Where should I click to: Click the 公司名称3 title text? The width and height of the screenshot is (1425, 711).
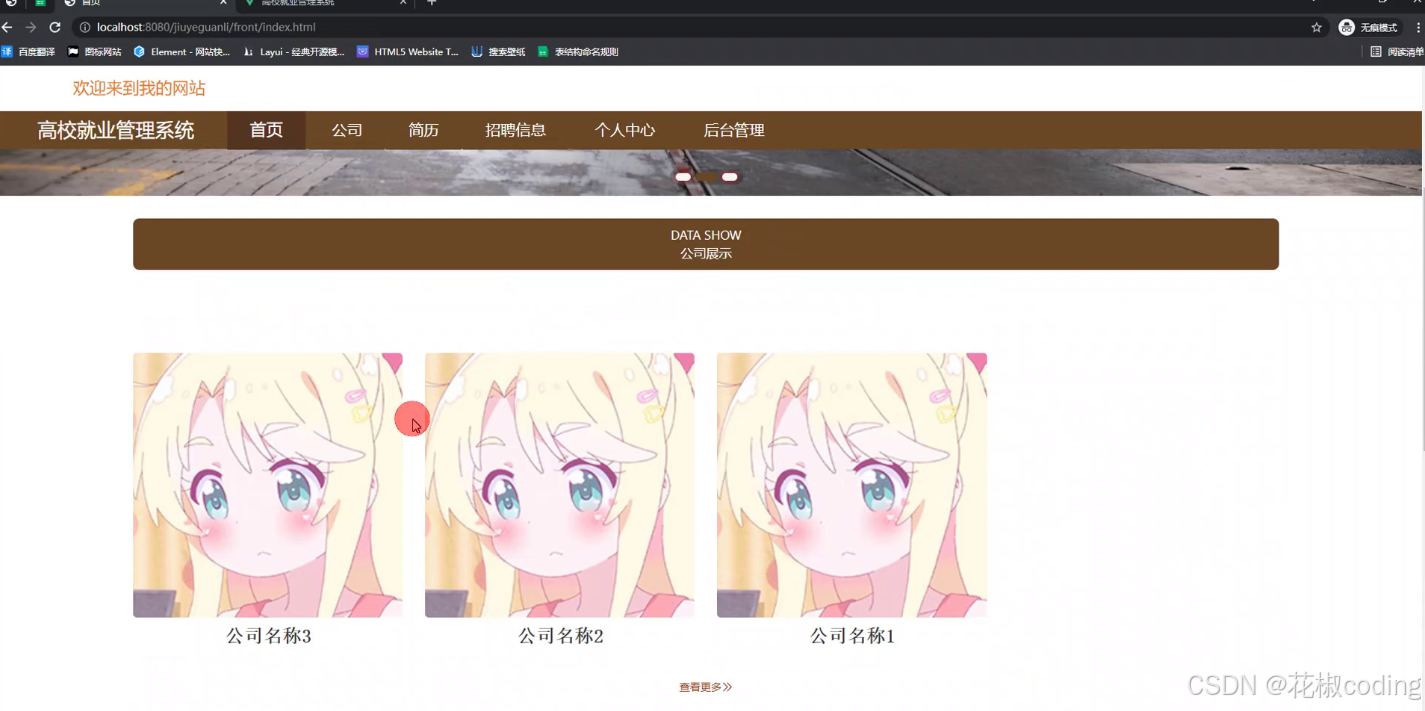pos(269,636)
